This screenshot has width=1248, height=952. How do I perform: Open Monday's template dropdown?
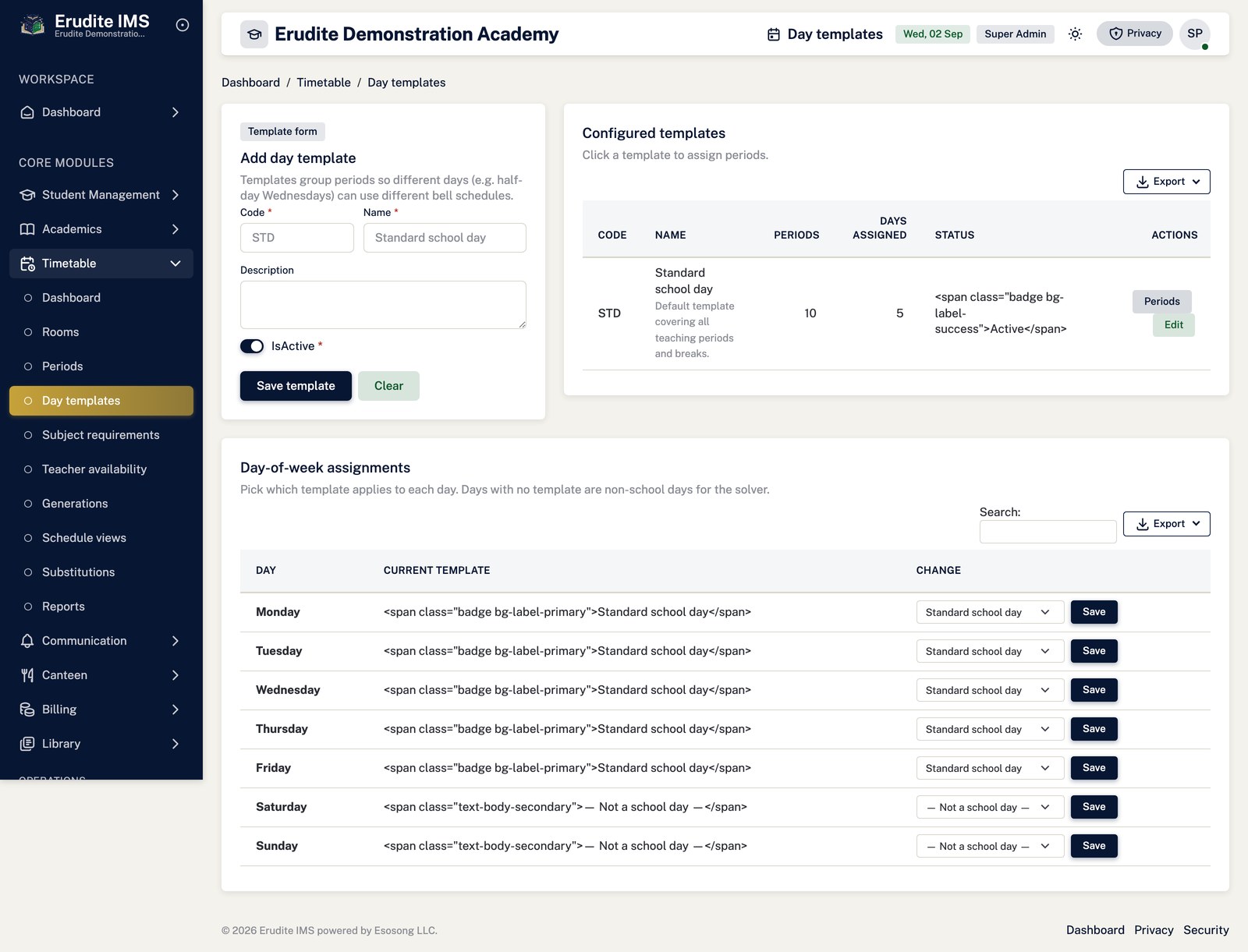(x=990, y=612)
